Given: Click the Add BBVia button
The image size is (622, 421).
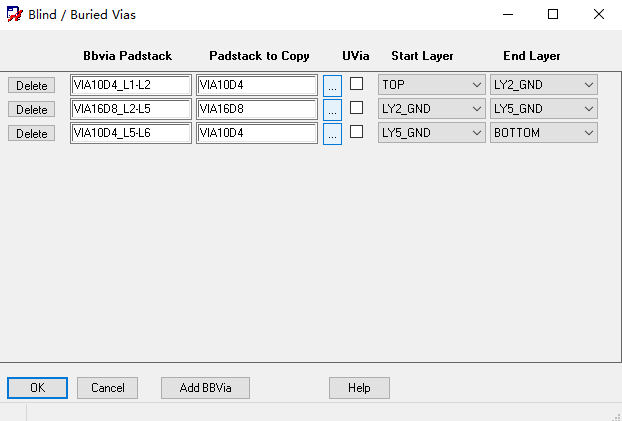Looking at the screenshot, I should coord(205,388).
